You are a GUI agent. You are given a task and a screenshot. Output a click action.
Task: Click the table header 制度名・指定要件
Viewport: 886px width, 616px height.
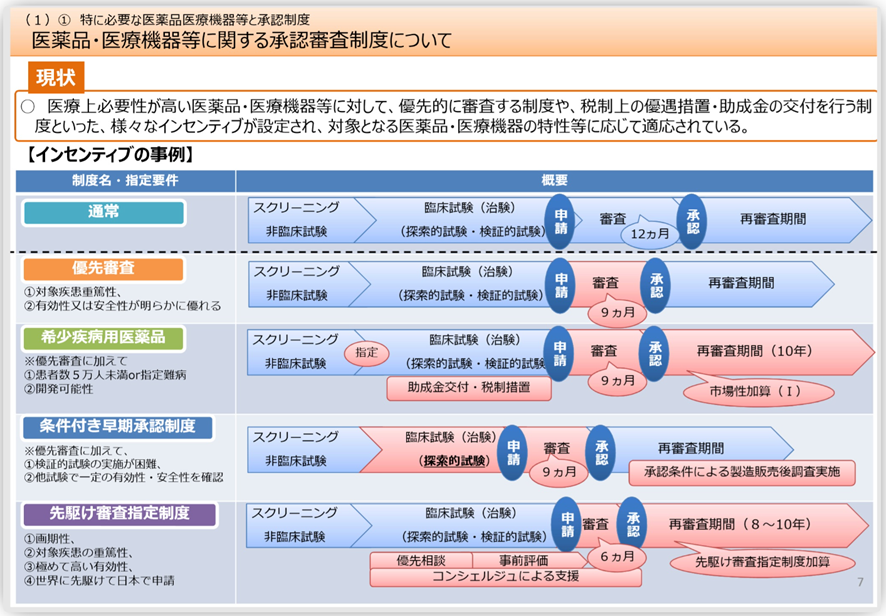click(125, 180)
